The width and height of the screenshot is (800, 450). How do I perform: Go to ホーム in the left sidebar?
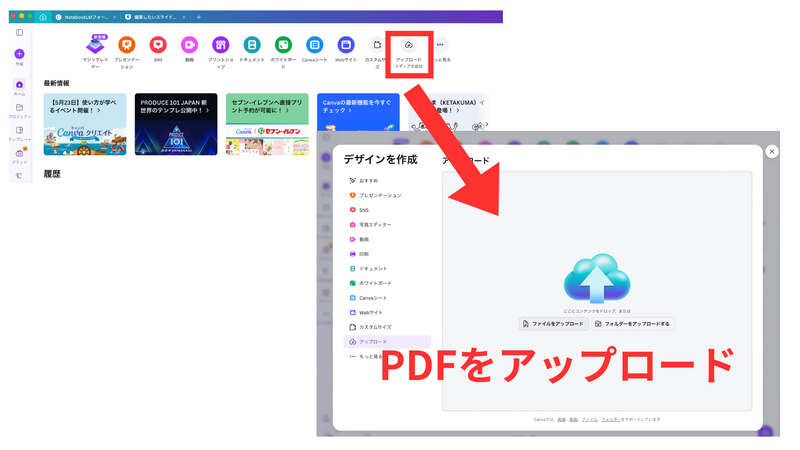click(x=19, y=87)
